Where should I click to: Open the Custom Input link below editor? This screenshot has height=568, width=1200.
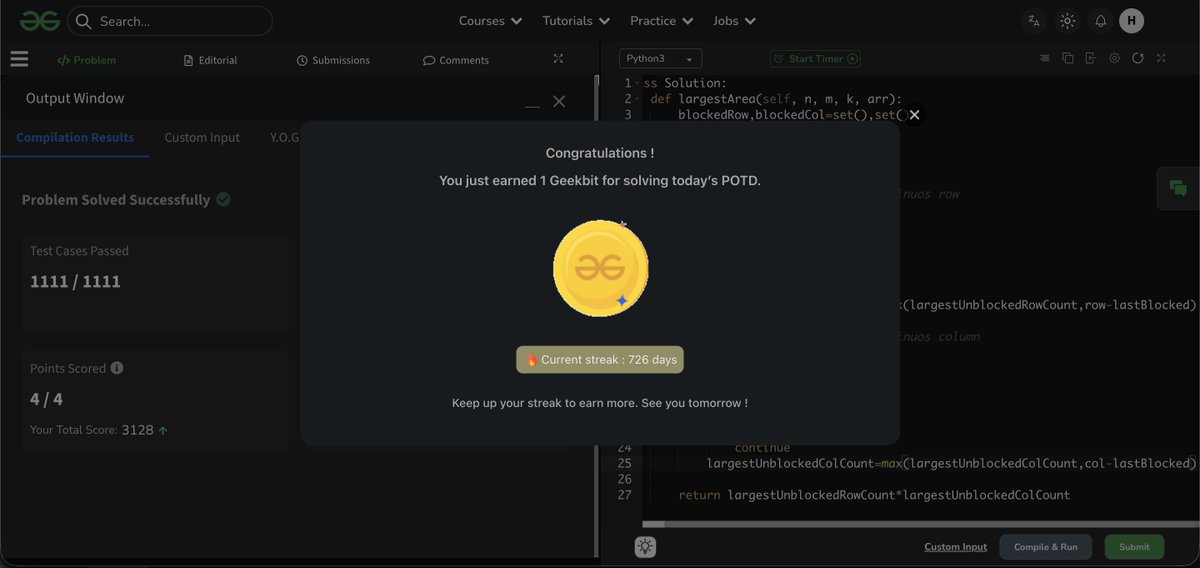[x=955, y=547]
